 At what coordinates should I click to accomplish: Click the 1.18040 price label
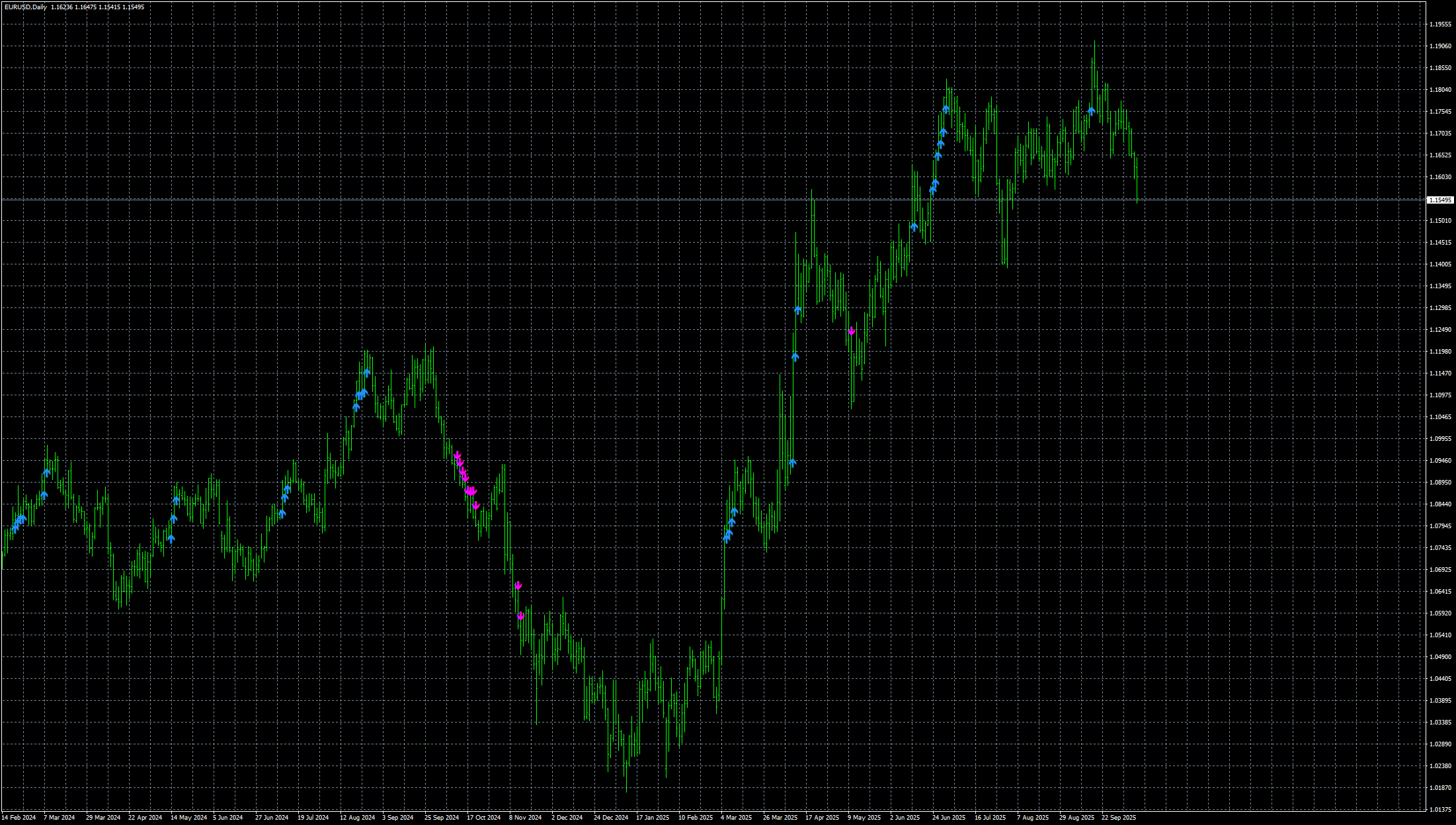coord(1440,89)
